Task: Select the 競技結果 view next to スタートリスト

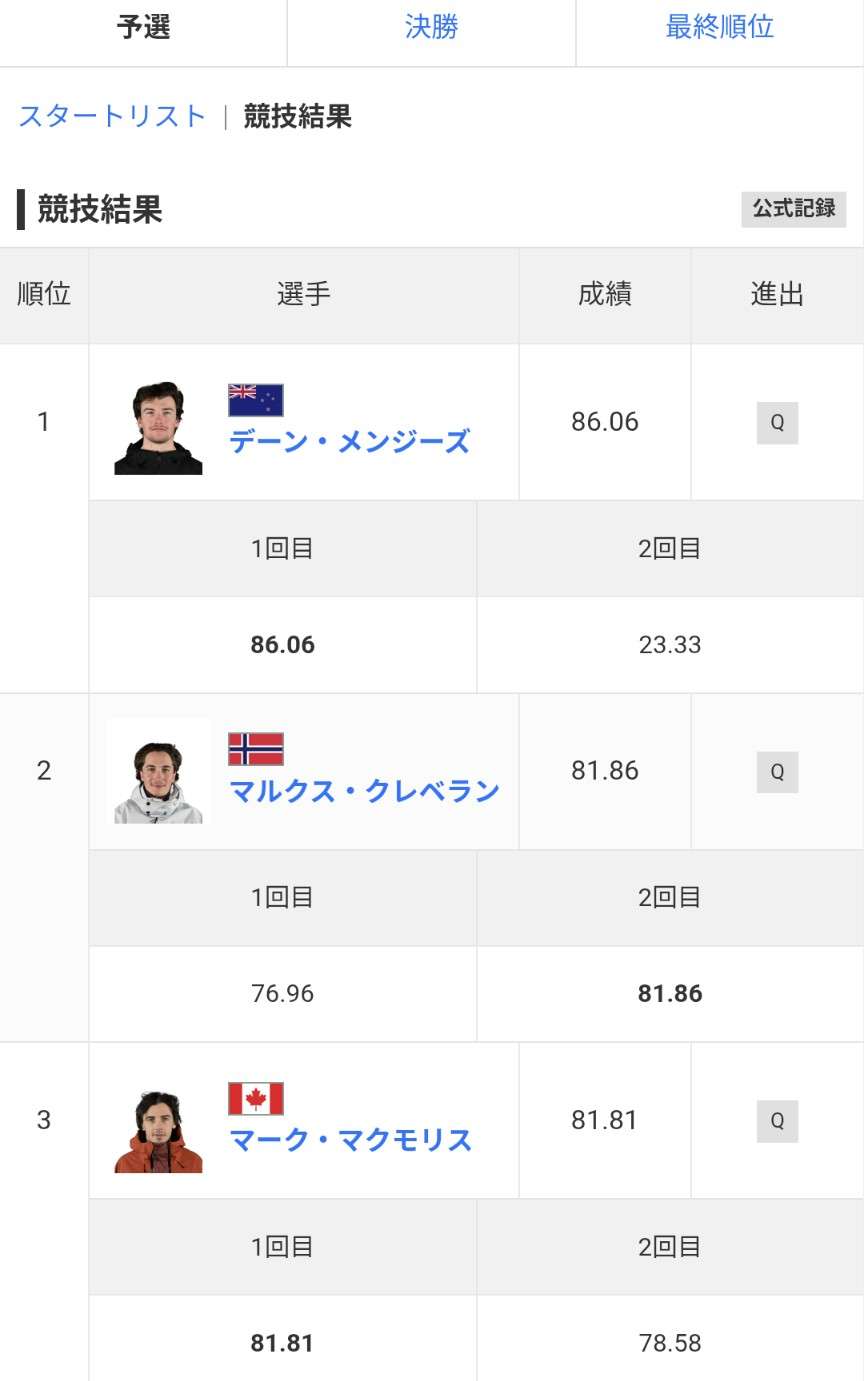Action: [x=298, y=116]
